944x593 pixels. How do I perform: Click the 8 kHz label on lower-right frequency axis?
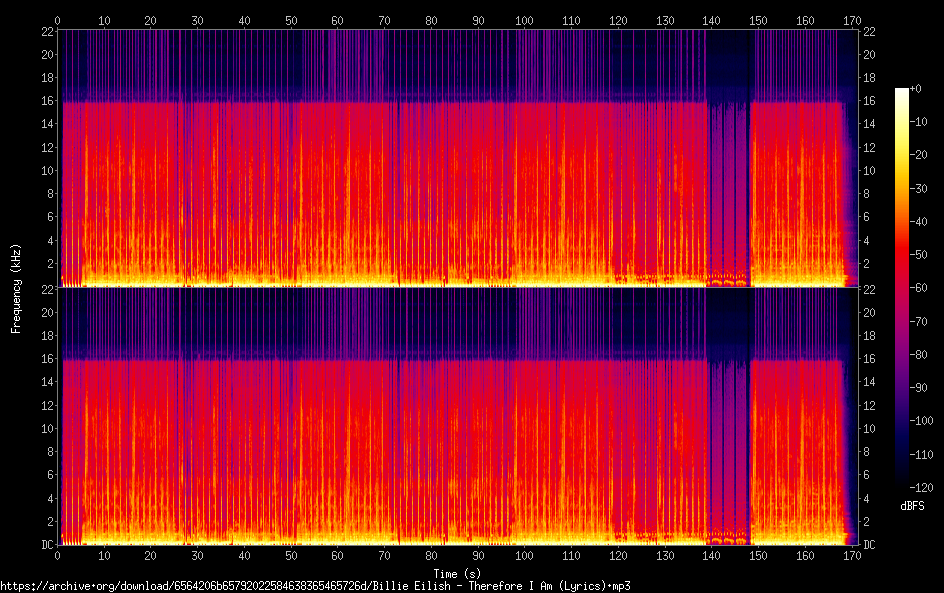(868, 451)
